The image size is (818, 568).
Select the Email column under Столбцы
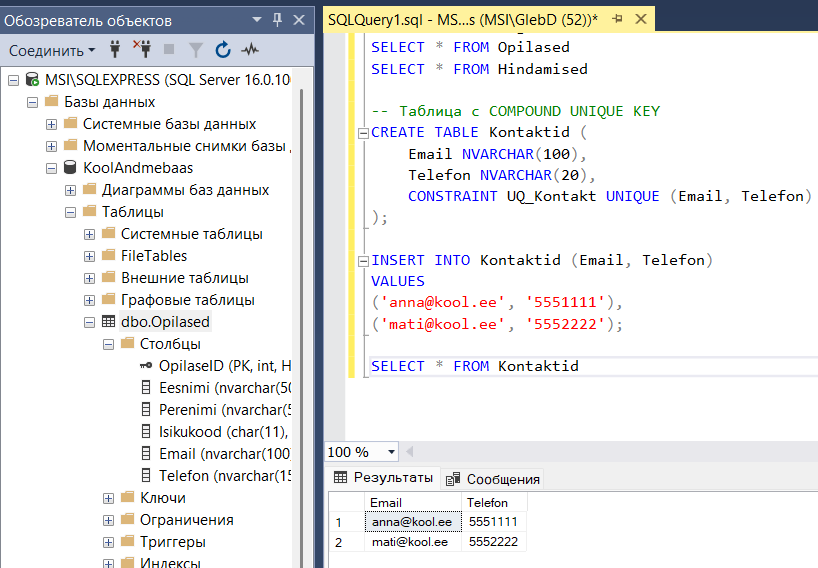(224, 454)
